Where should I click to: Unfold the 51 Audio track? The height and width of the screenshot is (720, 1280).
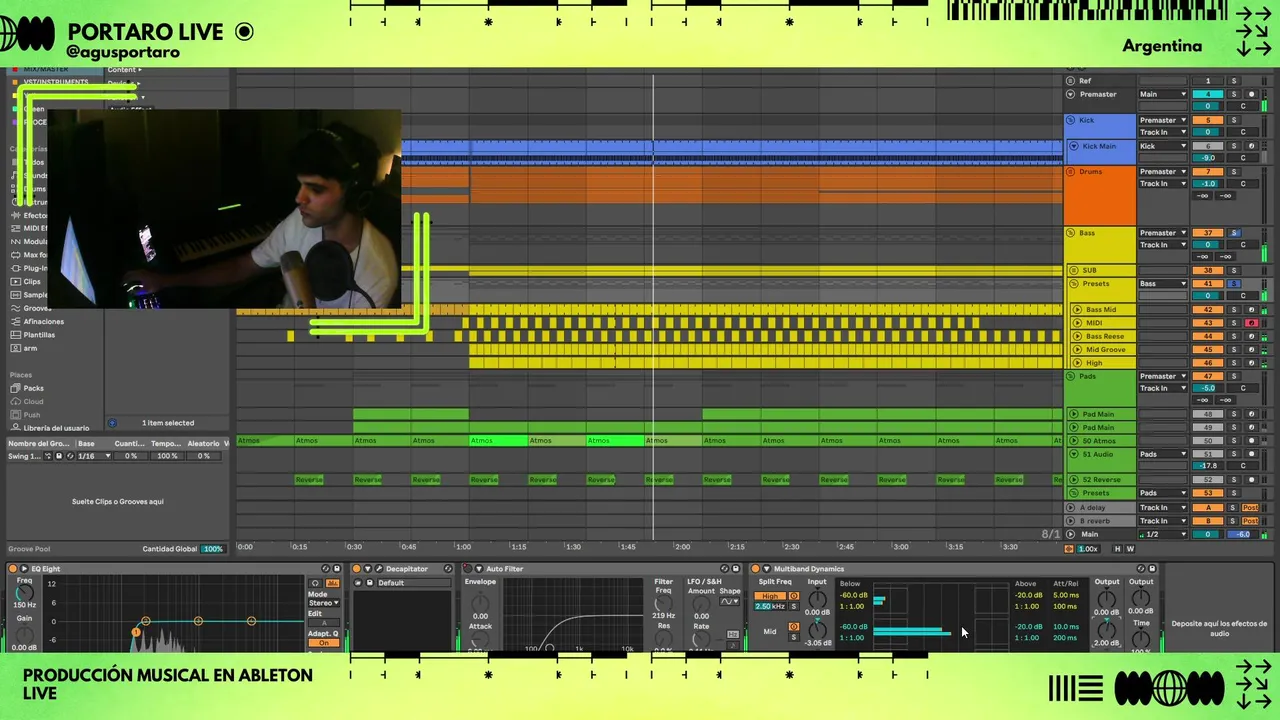[1074, 454]
